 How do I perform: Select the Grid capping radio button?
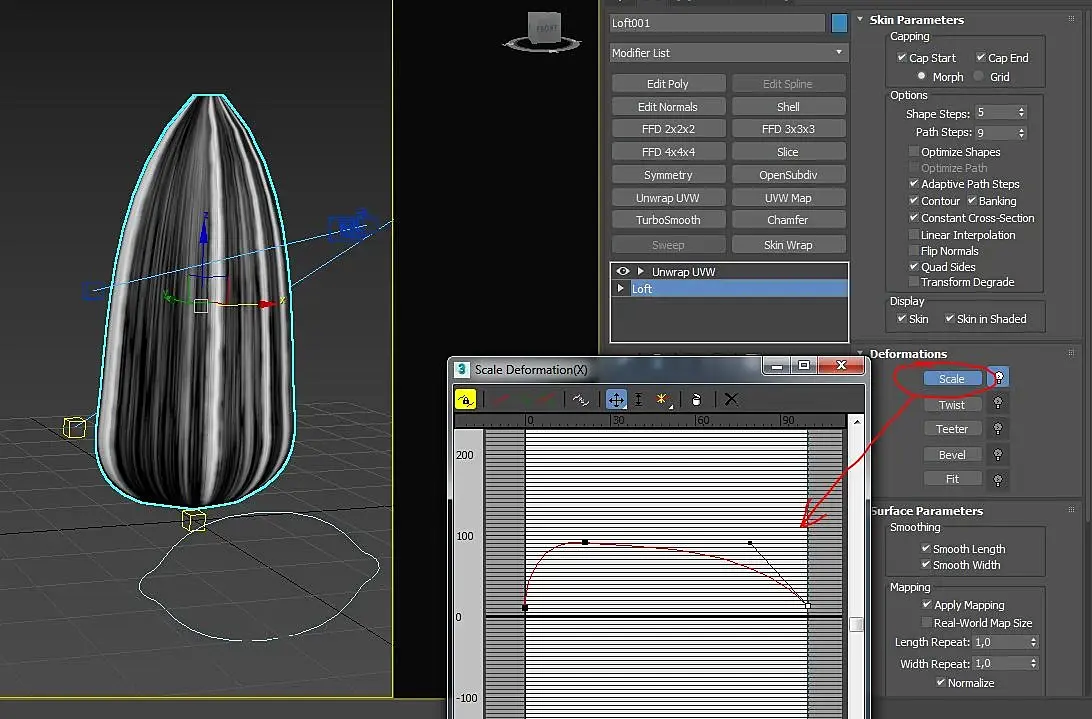coord(978,77)
